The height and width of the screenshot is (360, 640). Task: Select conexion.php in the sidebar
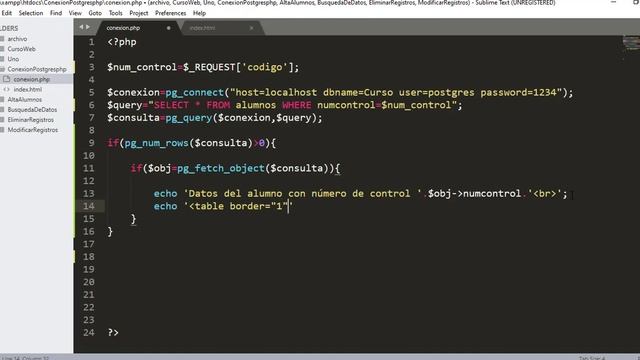pos(31,79)
